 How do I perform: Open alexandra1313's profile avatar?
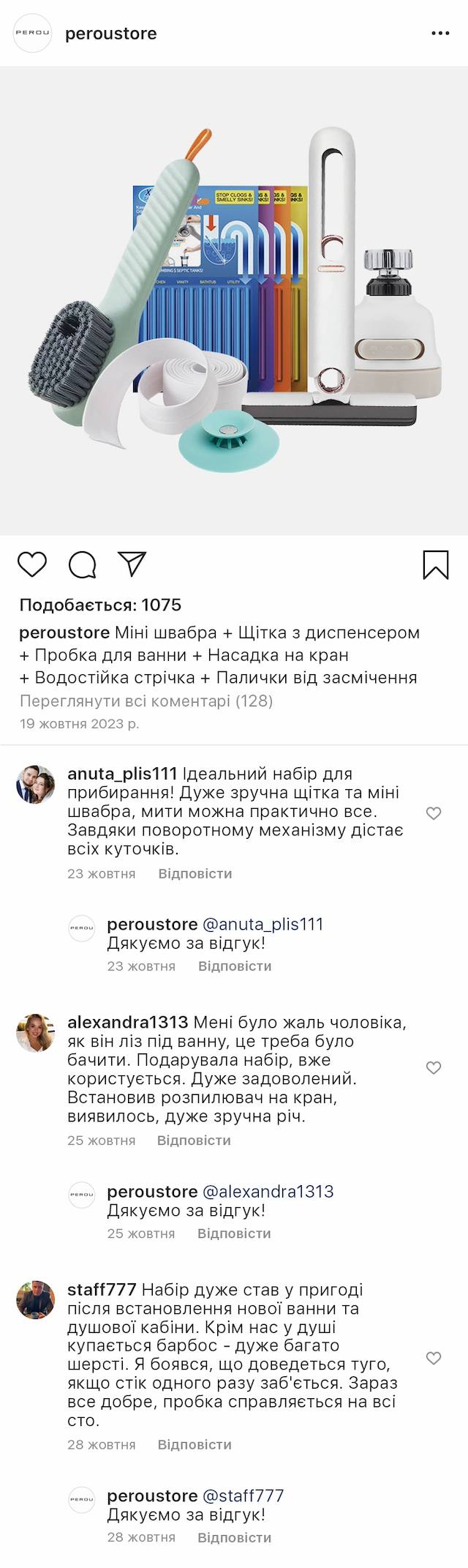[36, 1032]
